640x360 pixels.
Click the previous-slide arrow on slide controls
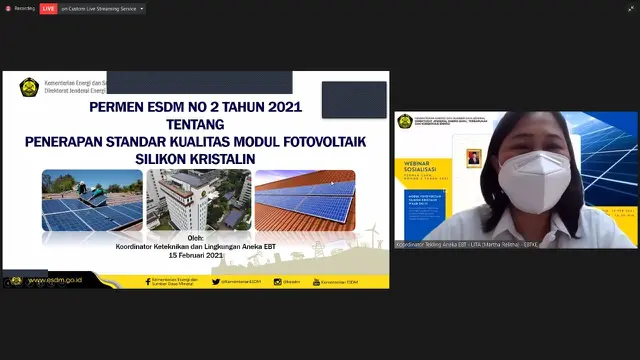tap(8, 282)
